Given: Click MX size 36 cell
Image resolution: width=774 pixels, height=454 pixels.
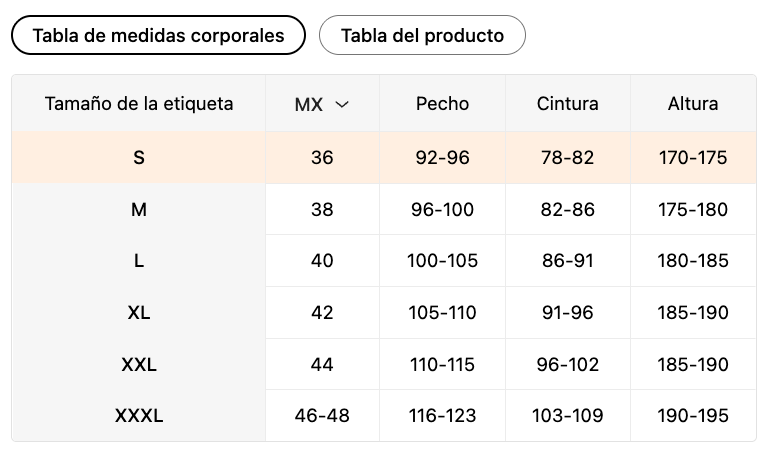Looking at the screenshot, I should coord(322,158).
